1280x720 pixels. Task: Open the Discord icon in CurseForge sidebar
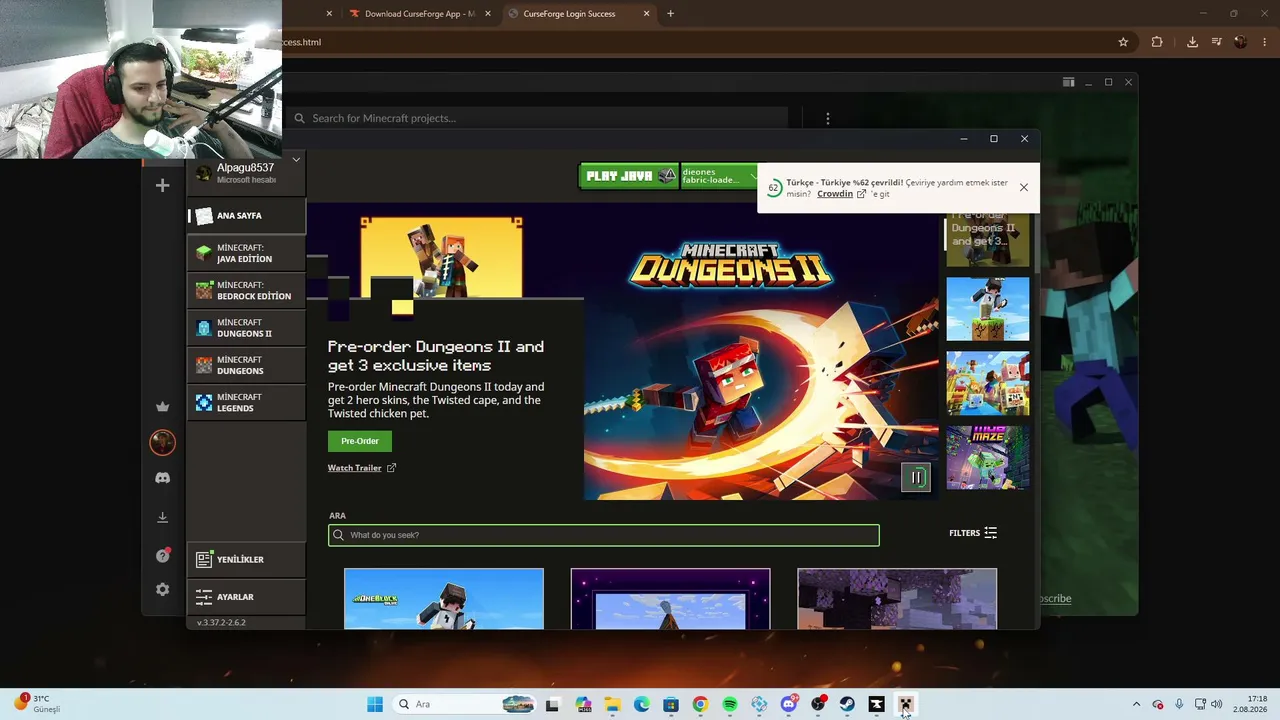(163, 478)
